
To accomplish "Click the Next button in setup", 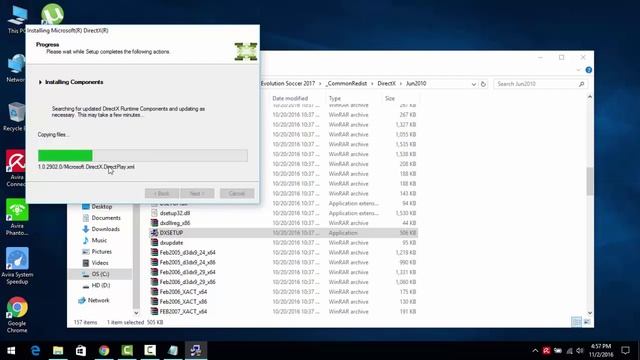I will (x=197, y=193).
